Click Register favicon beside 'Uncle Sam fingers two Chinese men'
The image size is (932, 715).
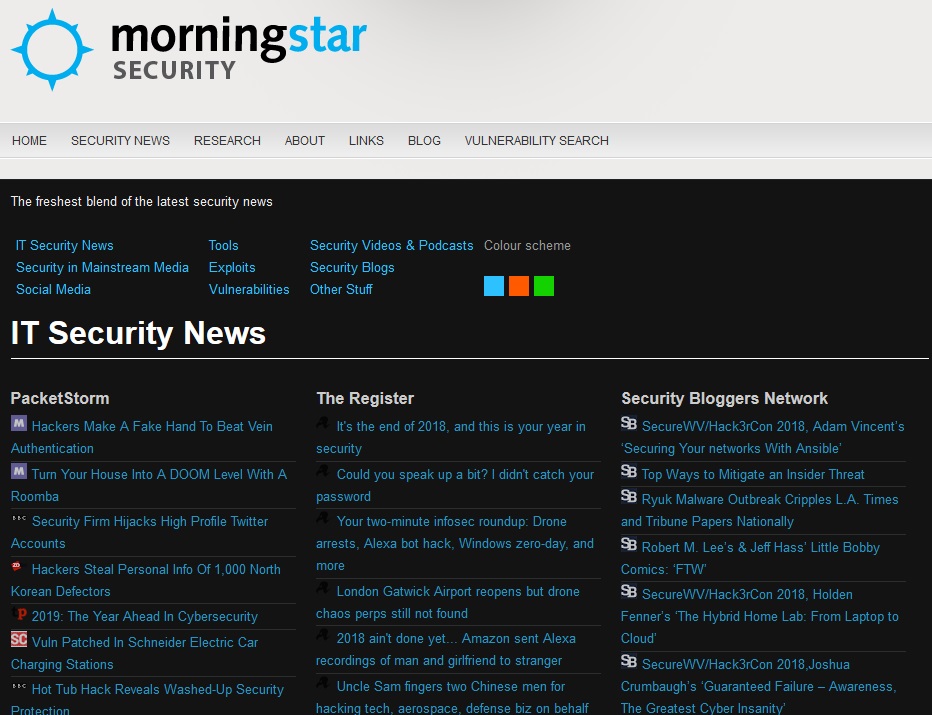(323, 683)
